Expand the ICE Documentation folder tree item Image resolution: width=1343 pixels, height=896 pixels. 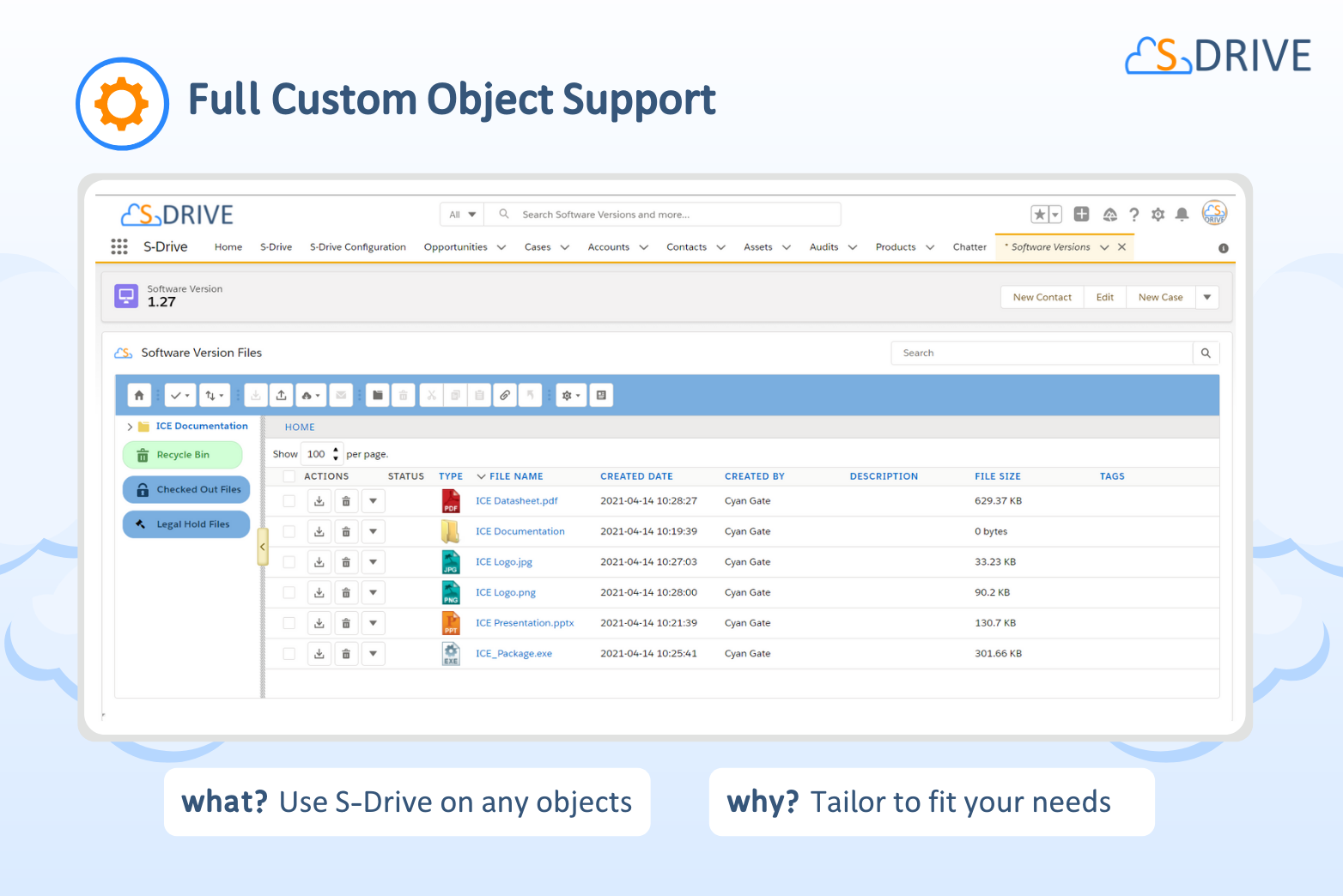coord(130,426)
